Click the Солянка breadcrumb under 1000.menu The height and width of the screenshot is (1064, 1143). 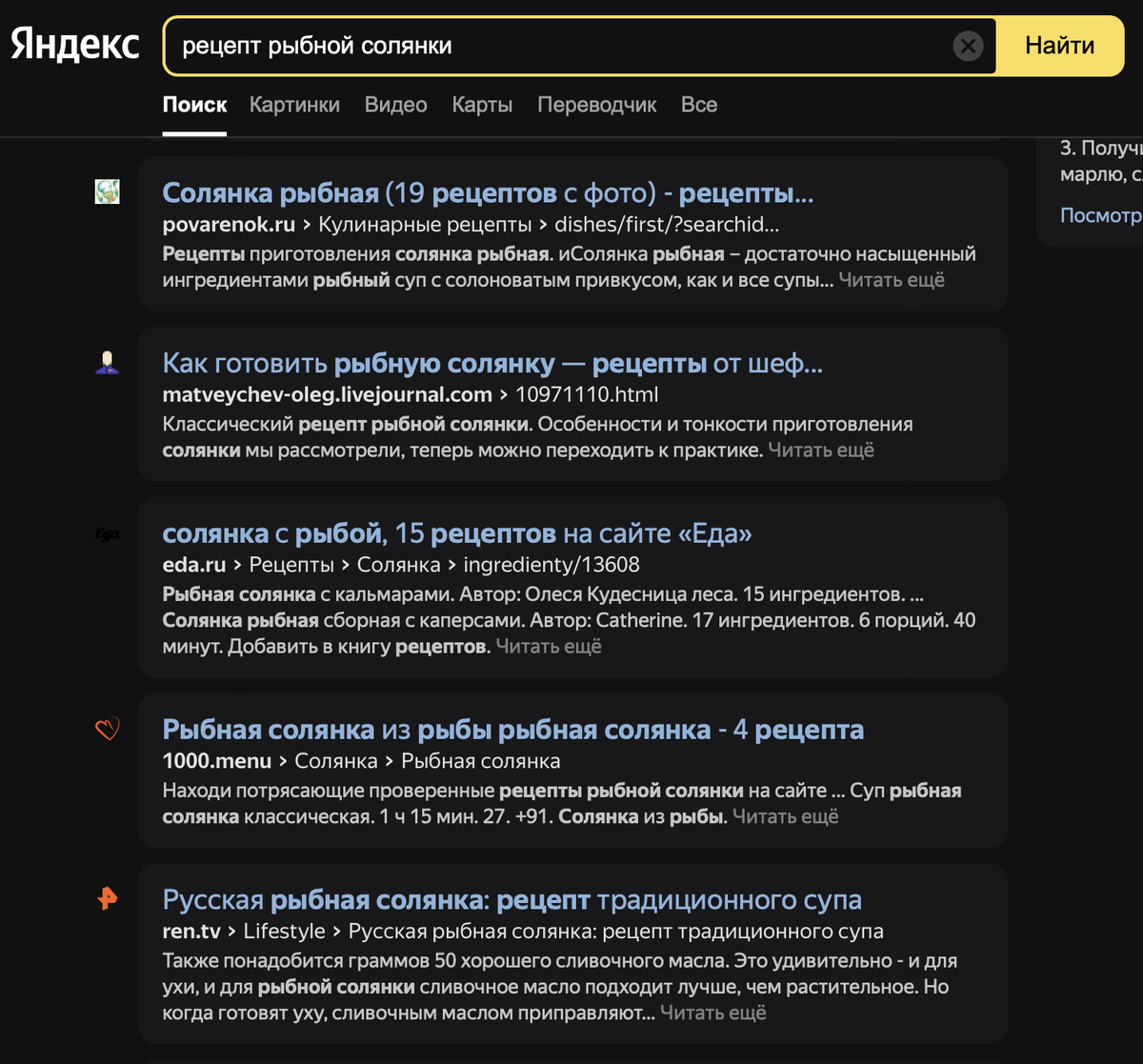coord(336,761)
